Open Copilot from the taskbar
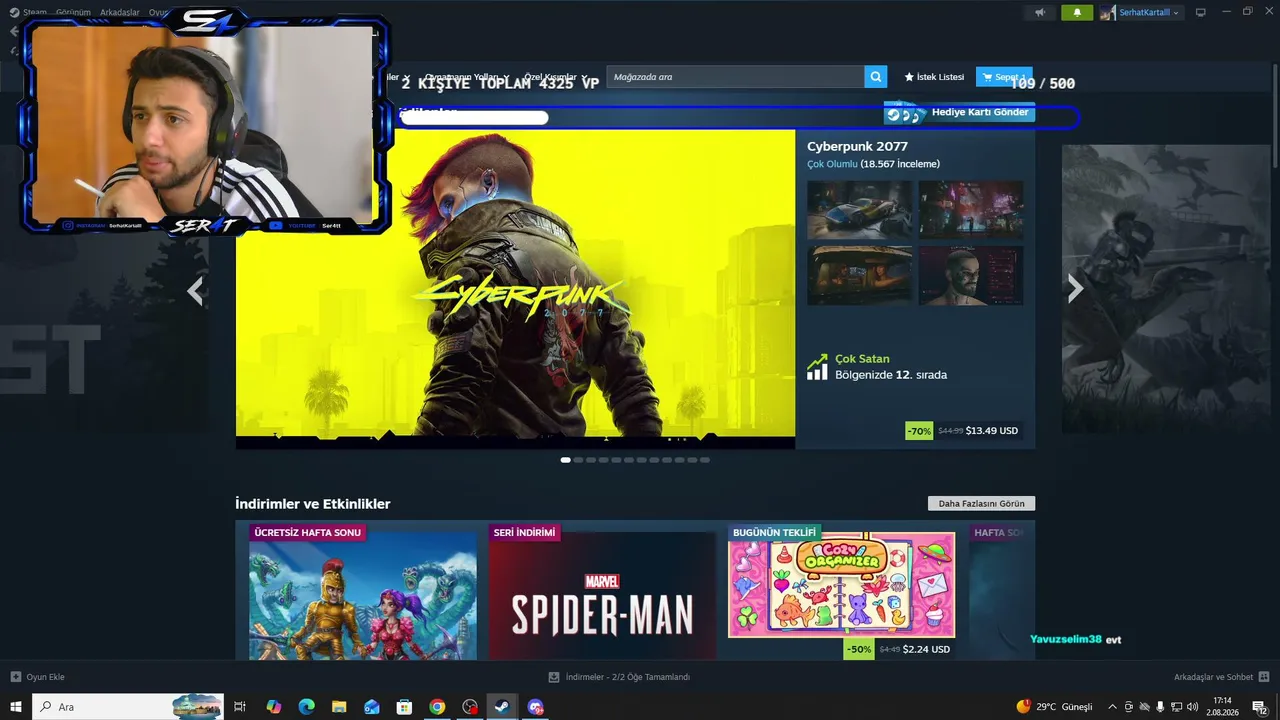Screen dimensions: 1280x720 pos(274,707)
